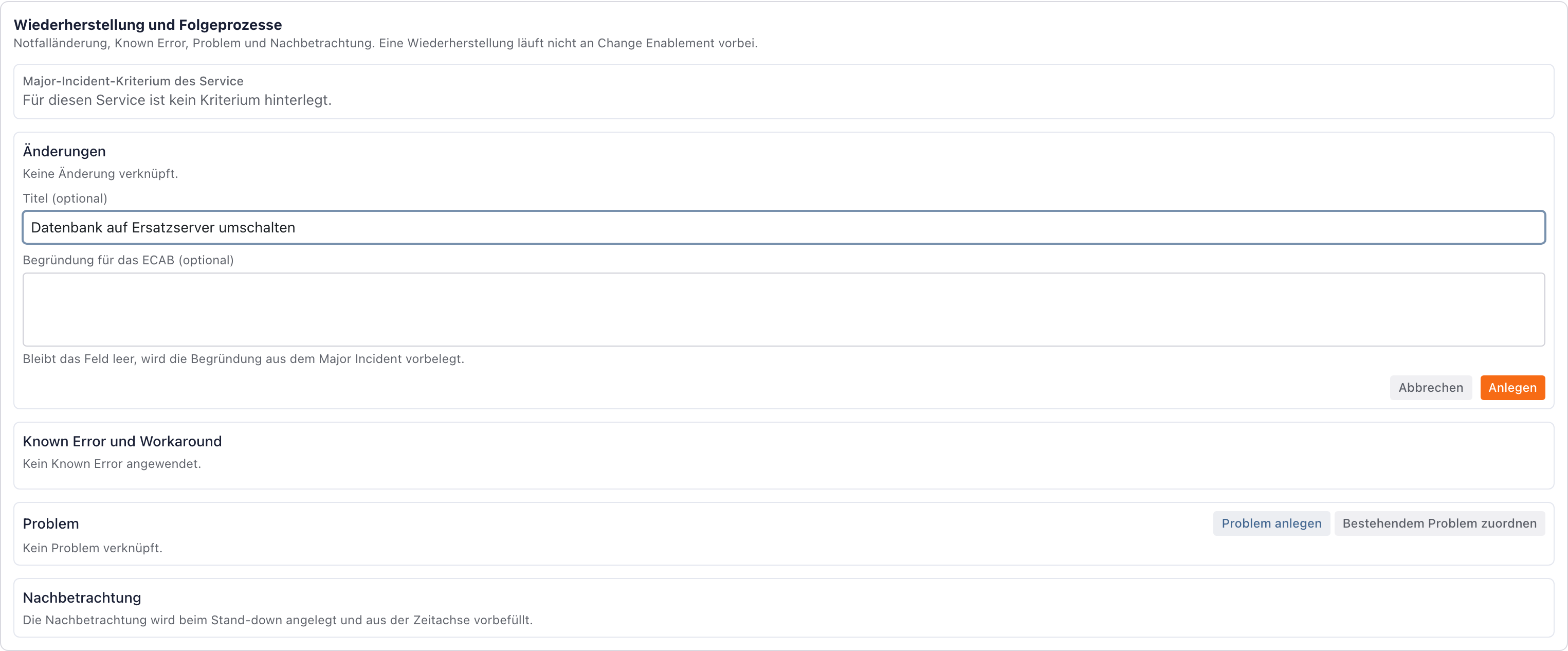Click the Titel input field
Screen dimensions: 1568x651
(x=783, y=227)
